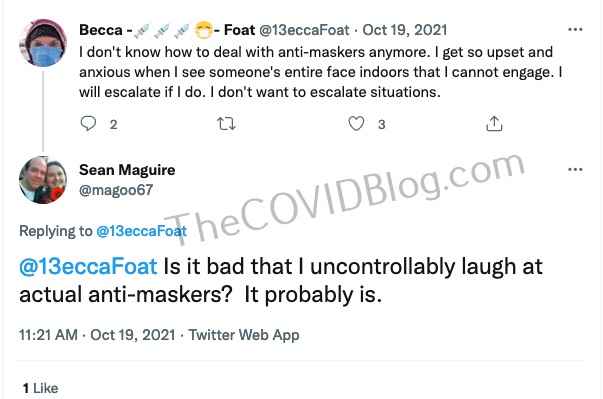Open Sean Maguire's profile photo
The image size is (603, 399).
point(43,180)
